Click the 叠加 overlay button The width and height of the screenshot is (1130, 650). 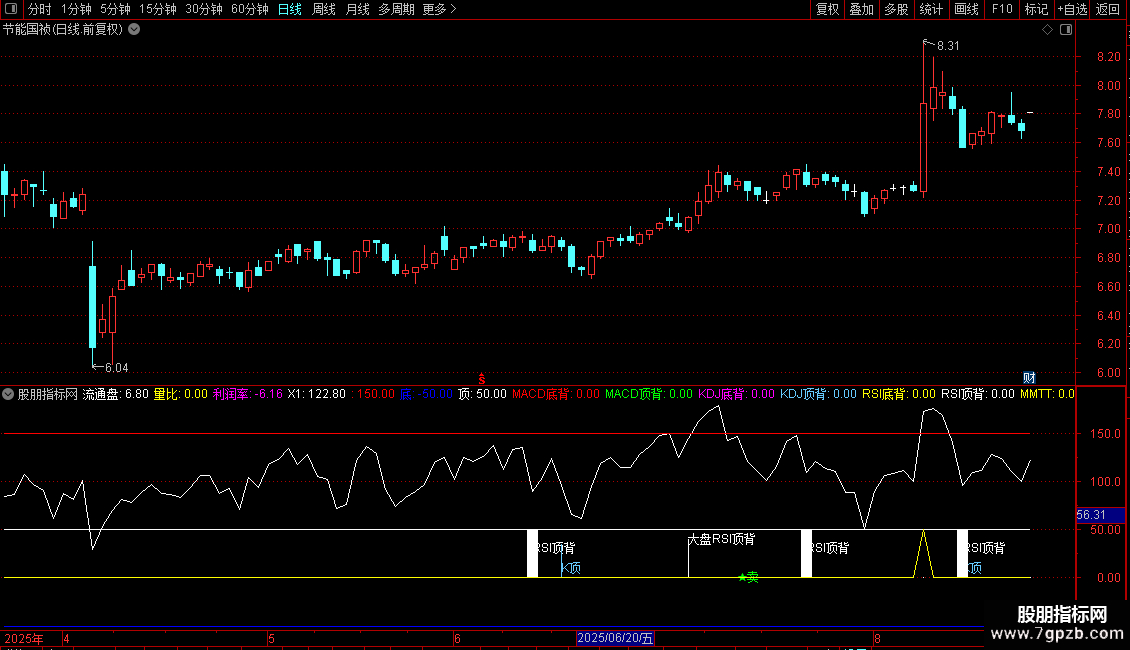click(861, 9)
